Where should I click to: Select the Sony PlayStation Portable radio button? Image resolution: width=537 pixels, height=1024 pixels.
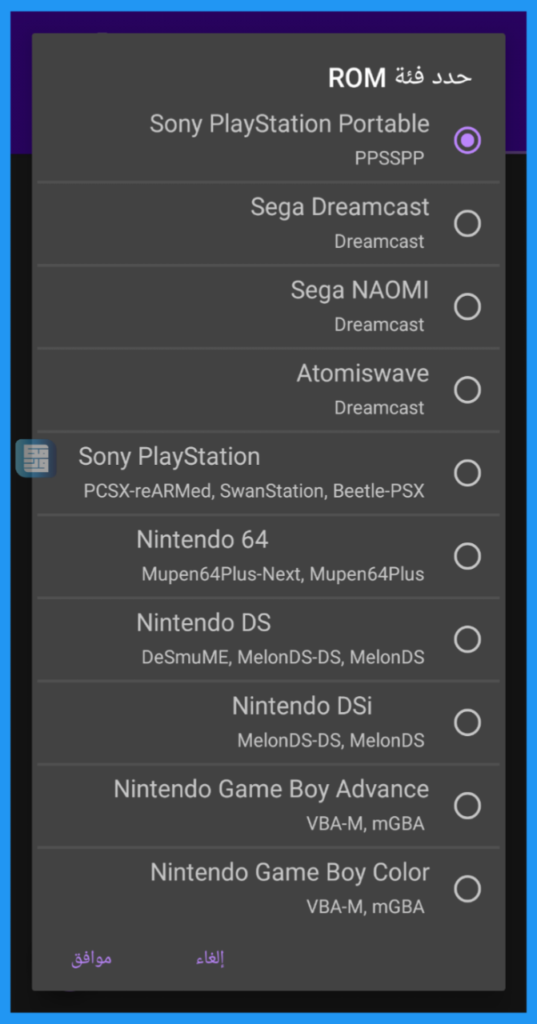pos(467,140)
